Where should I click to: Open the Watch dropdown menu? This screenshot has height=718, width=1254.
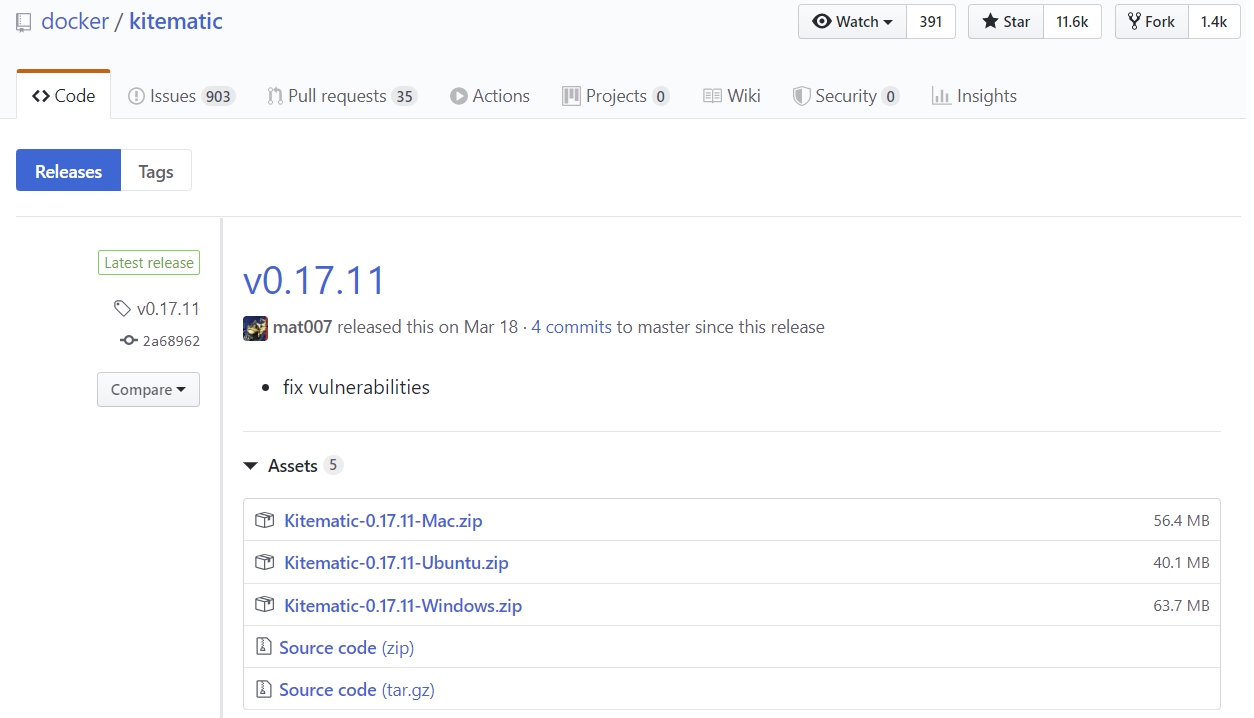pos(852,22)
